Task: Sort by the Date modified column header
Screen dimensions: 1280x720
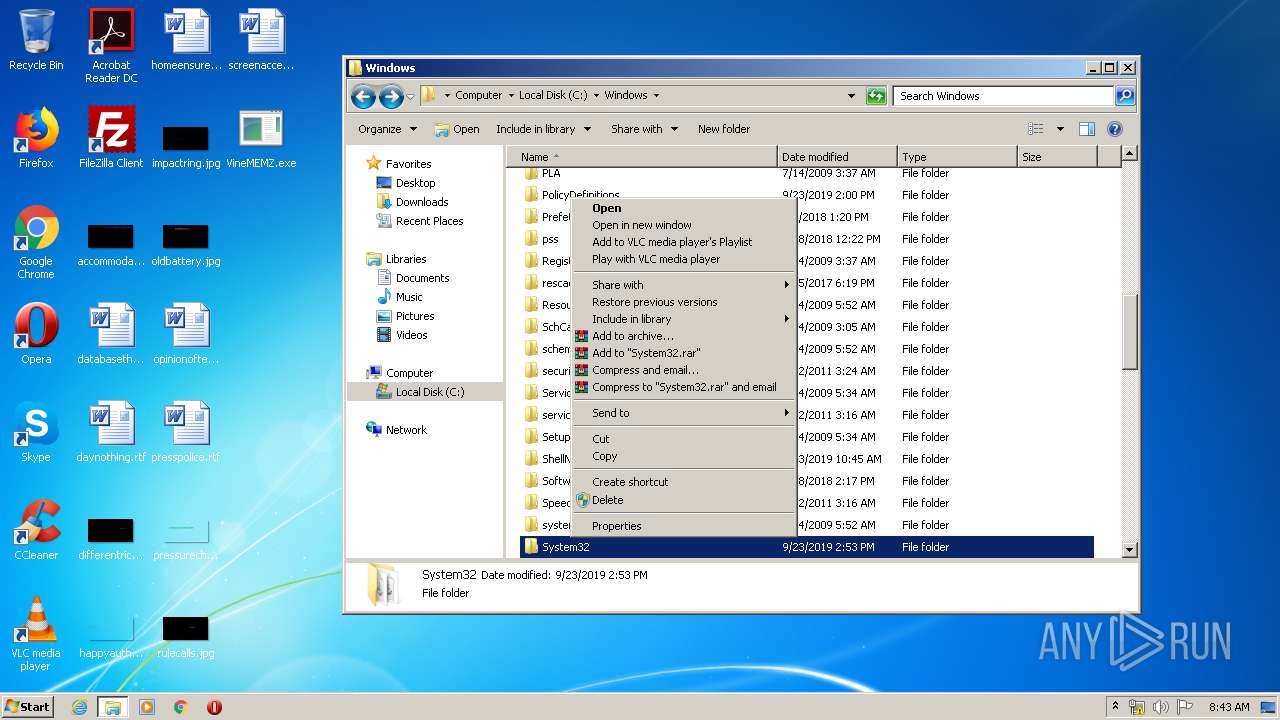Action: pos(837,157)
